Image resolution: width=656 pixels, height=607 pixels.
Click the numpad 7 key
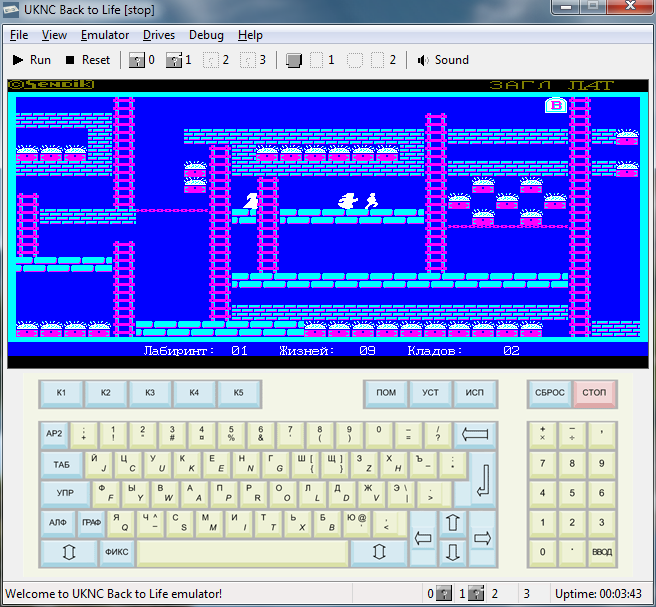point(543,464)
